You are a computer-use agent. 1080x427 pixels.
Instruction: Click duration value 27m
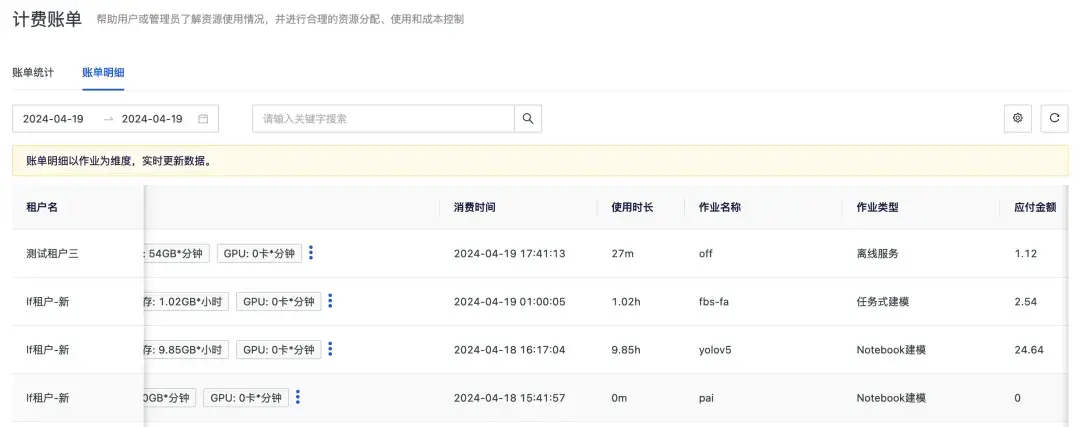[623, 253]
